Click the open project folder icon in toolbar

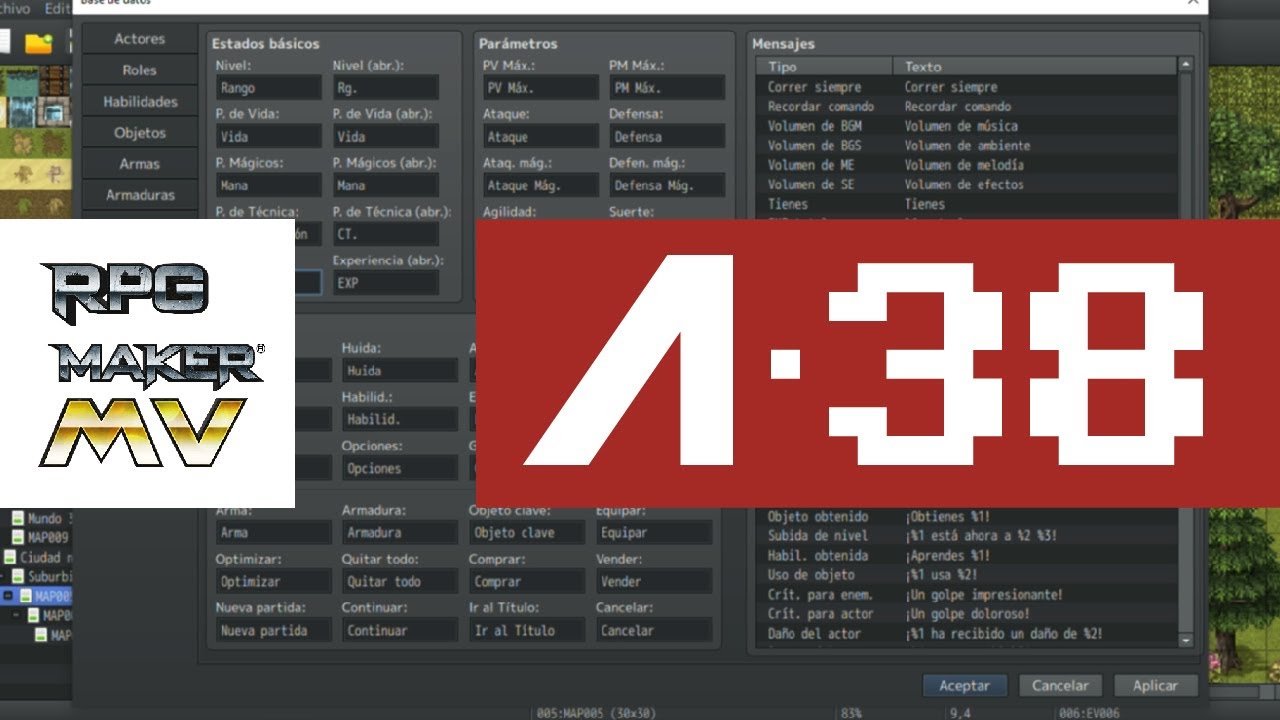[38, 43]
